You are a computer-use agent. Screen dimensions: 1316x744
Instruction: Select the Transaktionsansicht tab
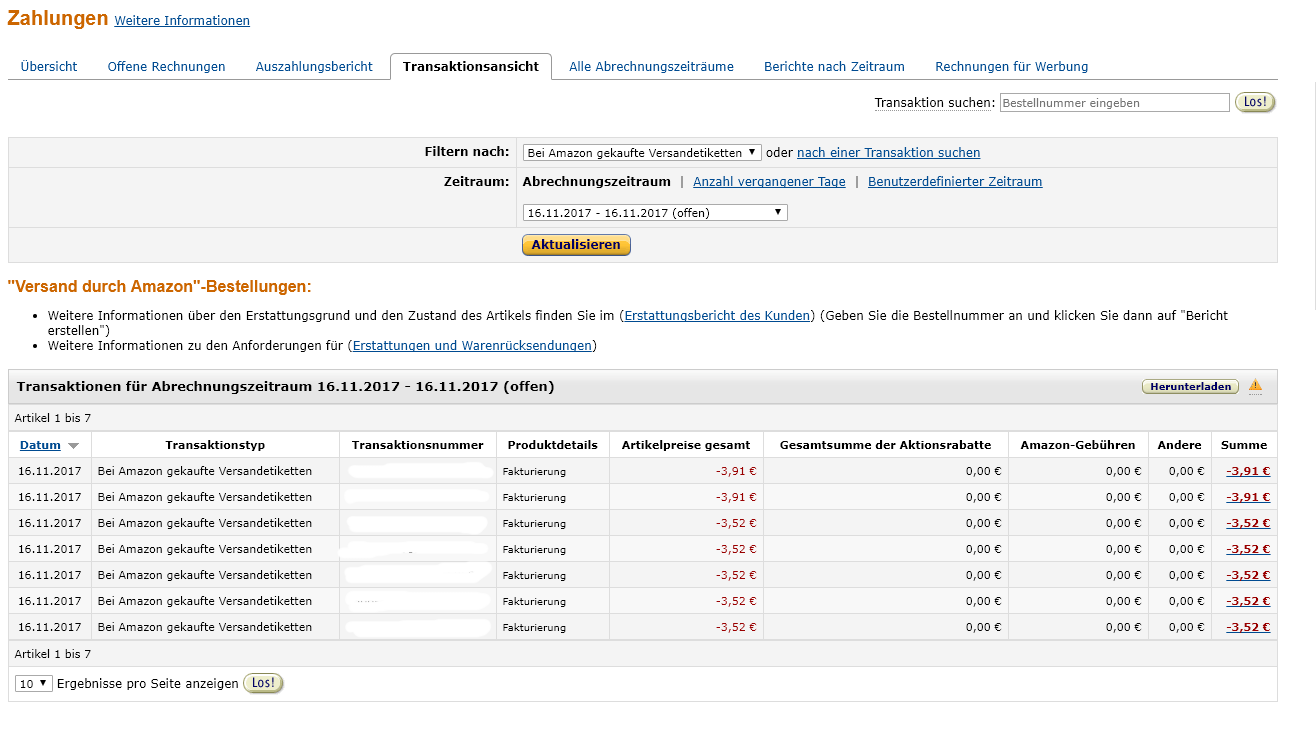pyautogui.click(x=471, y=67)
